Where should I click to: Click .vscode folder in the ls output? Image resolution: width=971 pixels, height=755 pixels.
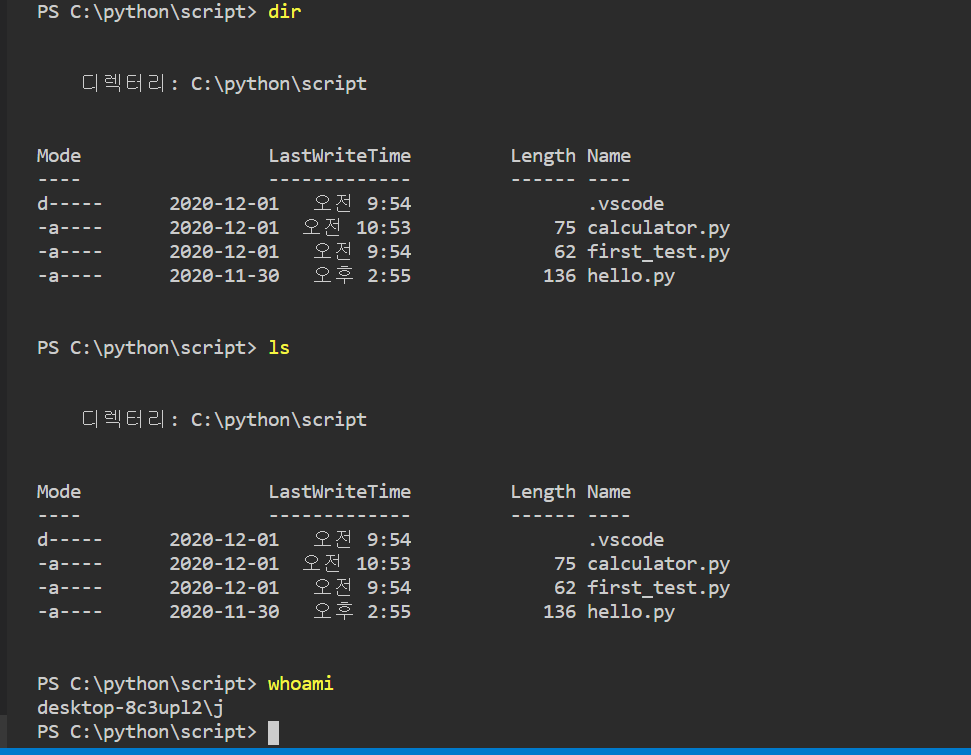[x=625, y=540]
